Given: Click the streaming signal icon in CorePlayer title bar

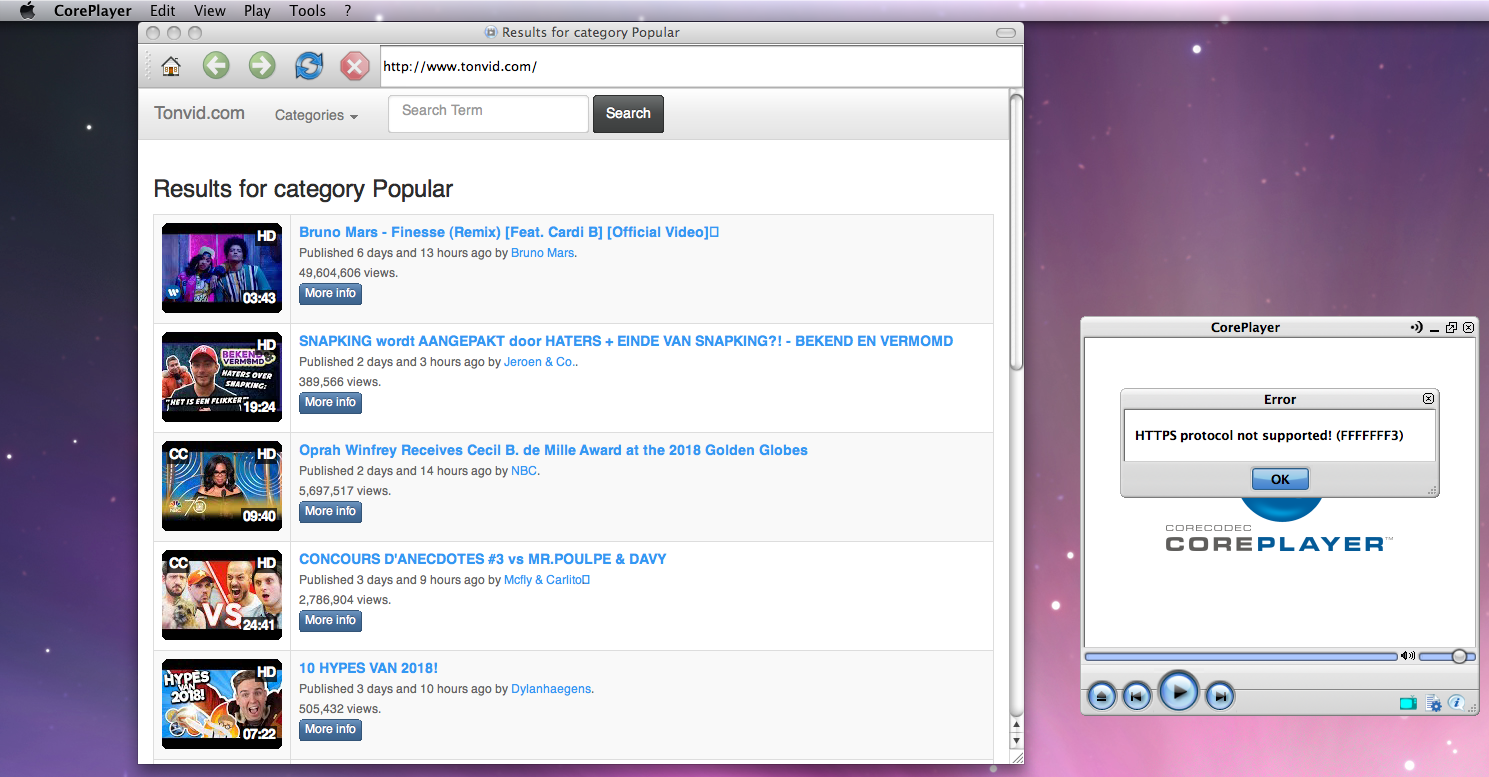Looking at the screenshot, I should tap(1416, 327).
